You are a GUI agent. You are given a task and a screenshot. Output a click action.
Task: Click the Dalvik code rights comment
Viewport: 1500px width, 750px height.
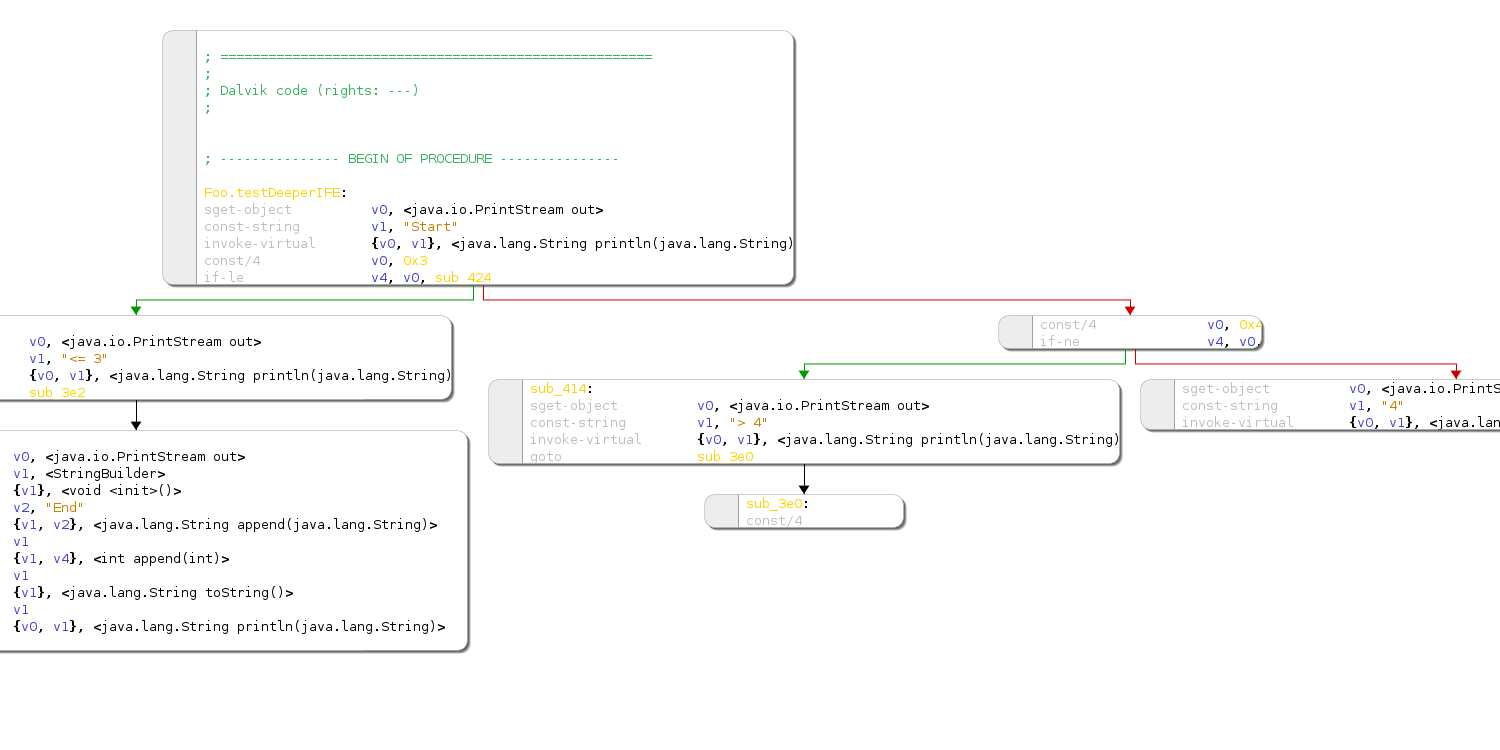pos(311,91)
